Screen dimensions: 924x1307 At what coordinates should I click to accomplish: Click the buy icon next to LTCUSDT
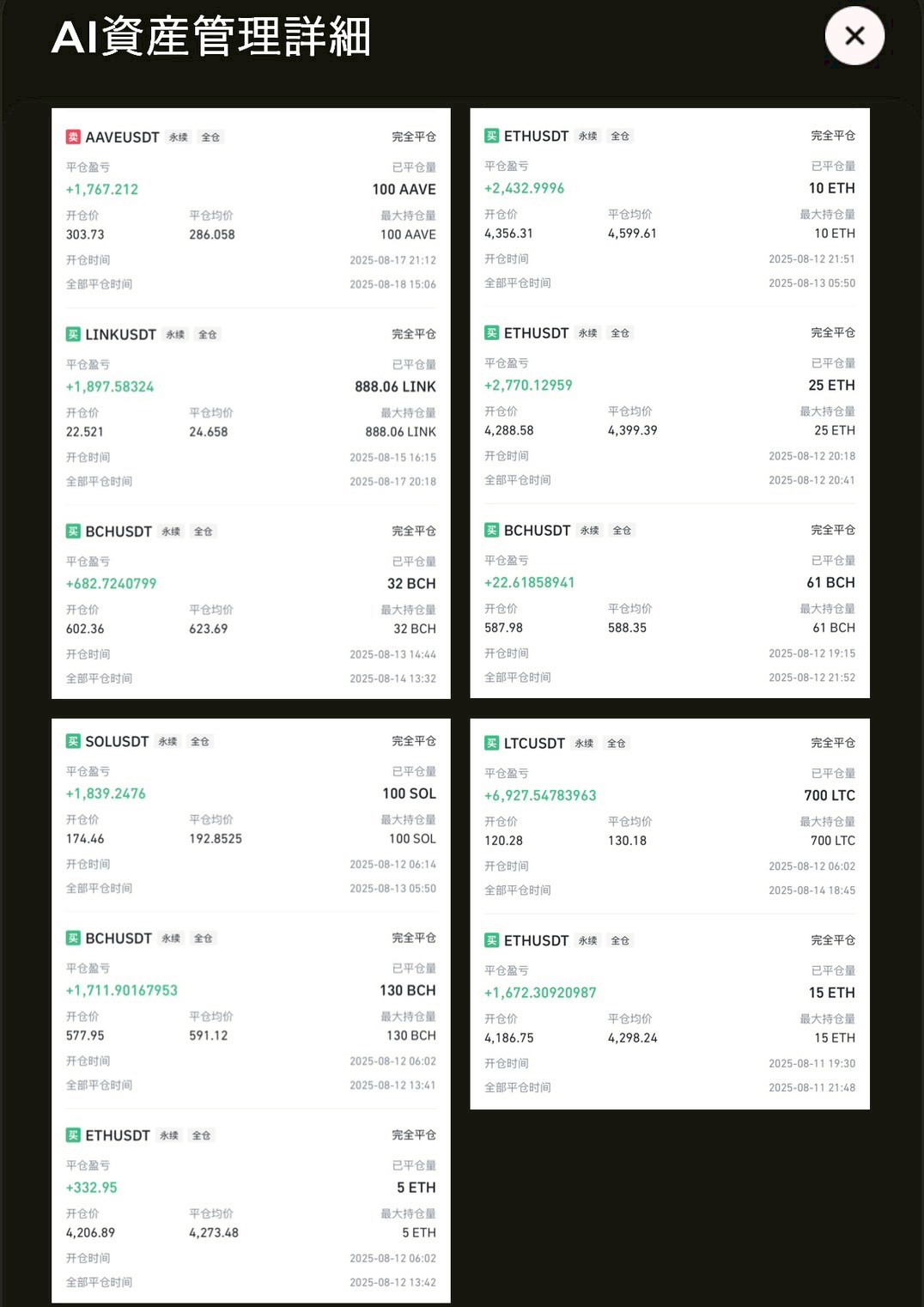click(x=491, y=743)
